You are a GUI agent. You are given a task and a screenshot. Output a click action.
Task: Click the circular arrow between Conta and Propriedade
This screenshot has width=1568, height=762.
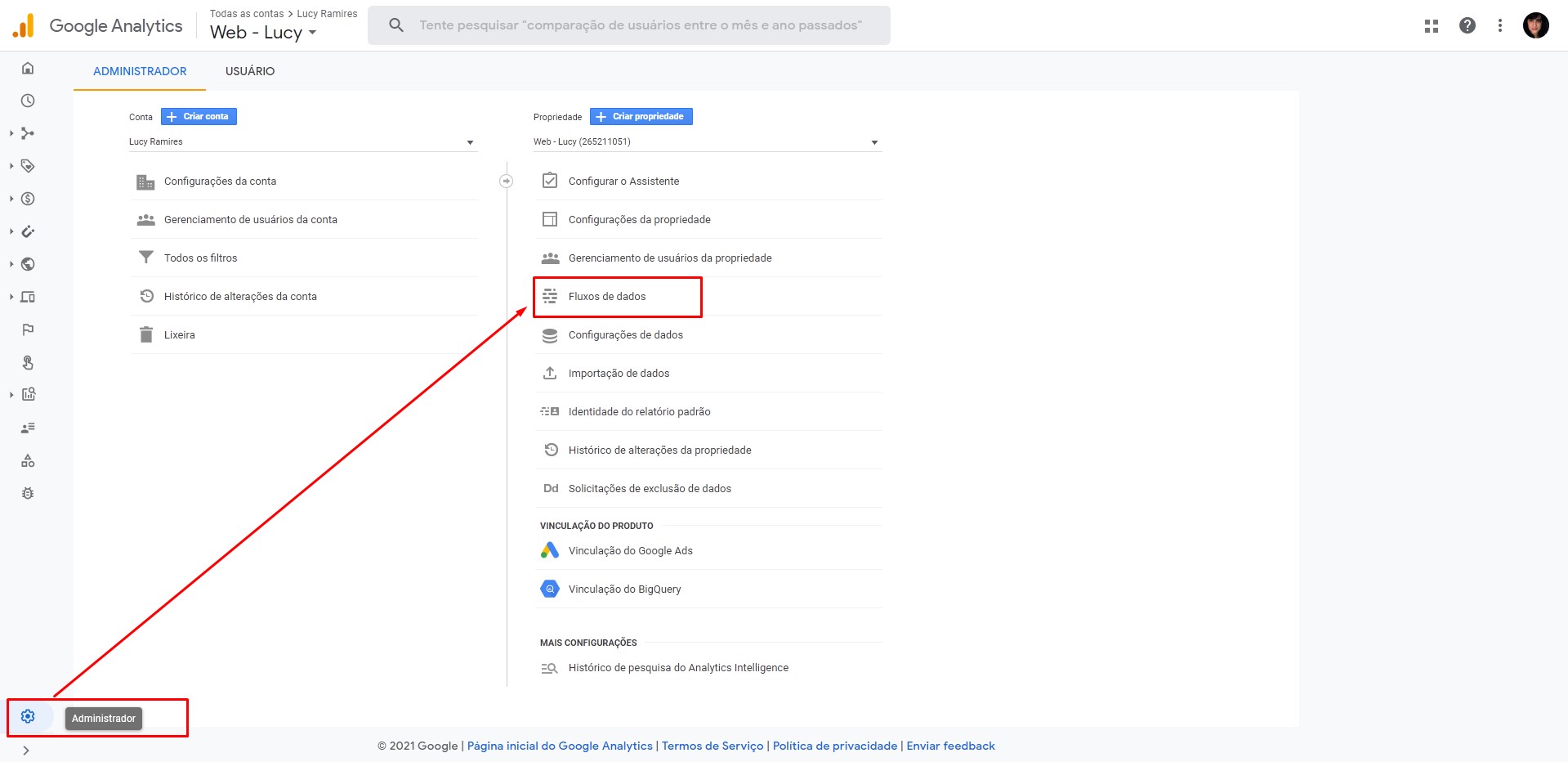pyautogui.click(x=507, y=181)
